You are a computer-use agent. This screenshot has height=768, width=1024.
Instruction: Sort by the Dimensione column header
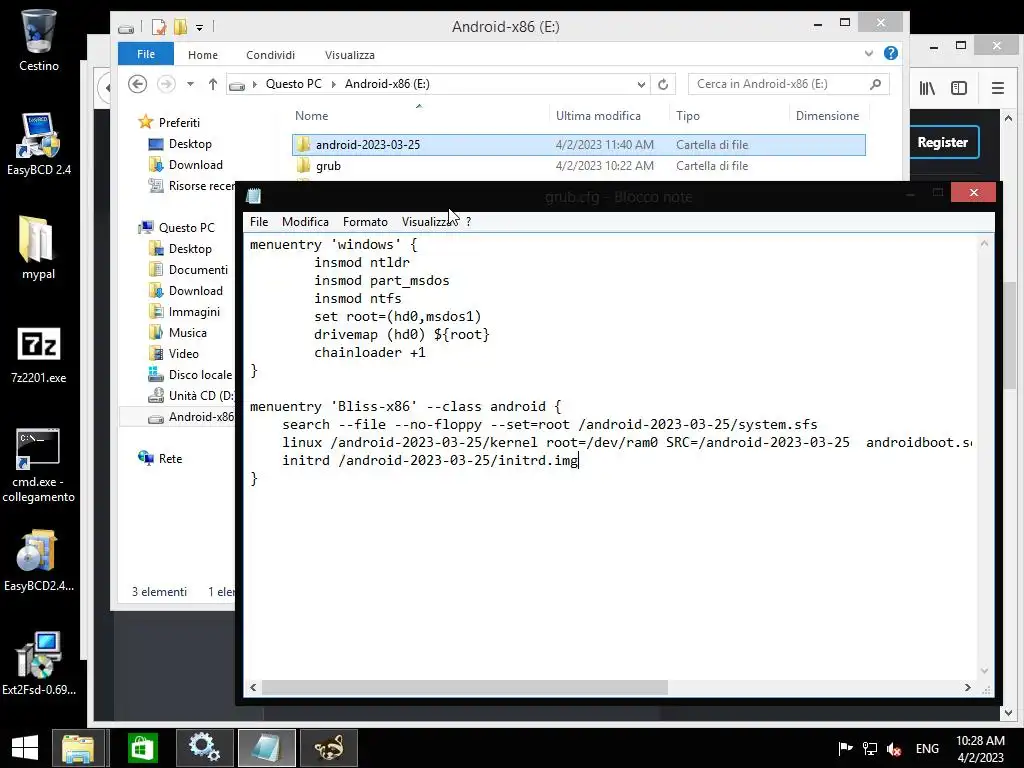(827, 116)
